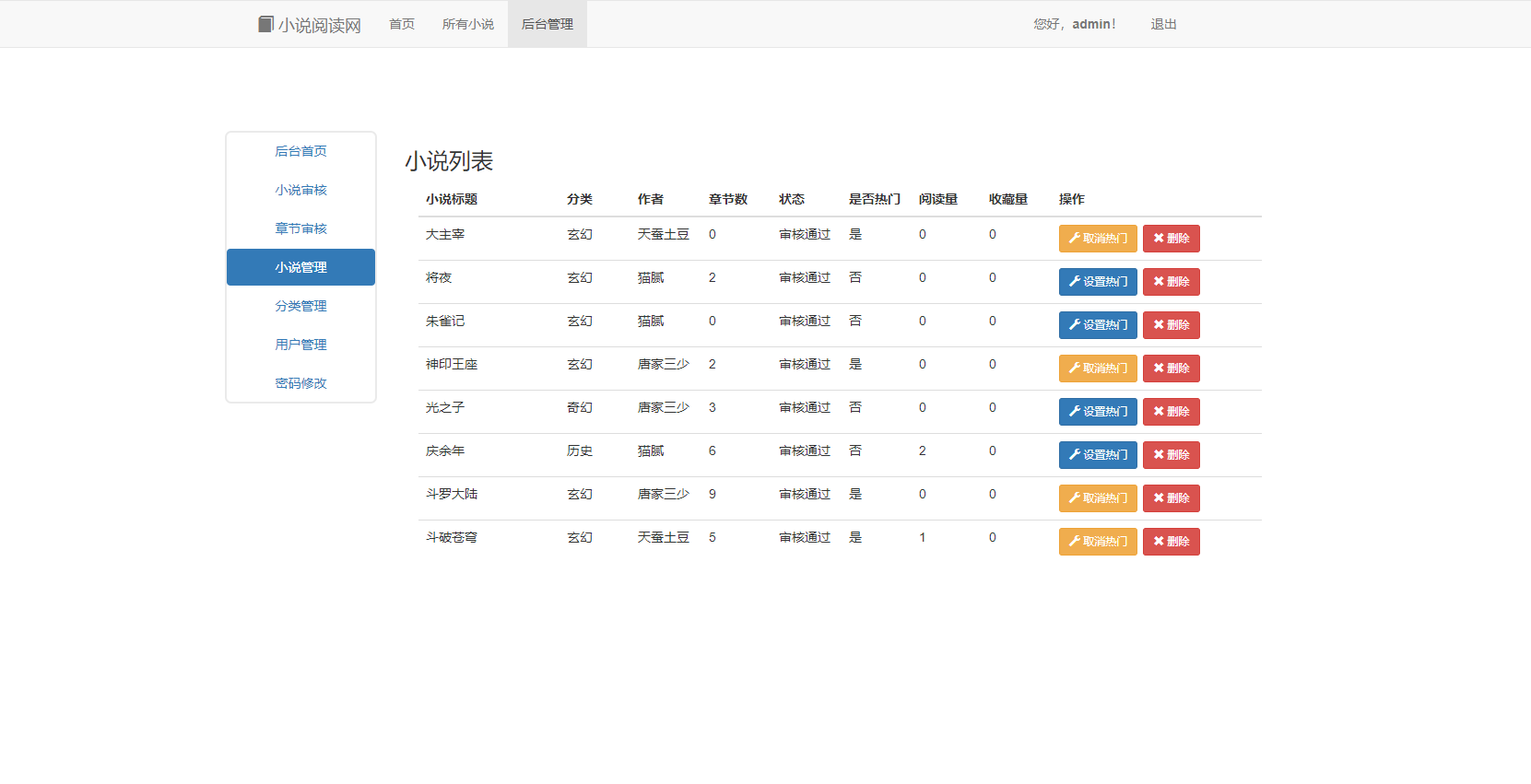Viewport: 1531px width, 784px height.
Task: Click the 操作 column header
Action: (1072, 199)
